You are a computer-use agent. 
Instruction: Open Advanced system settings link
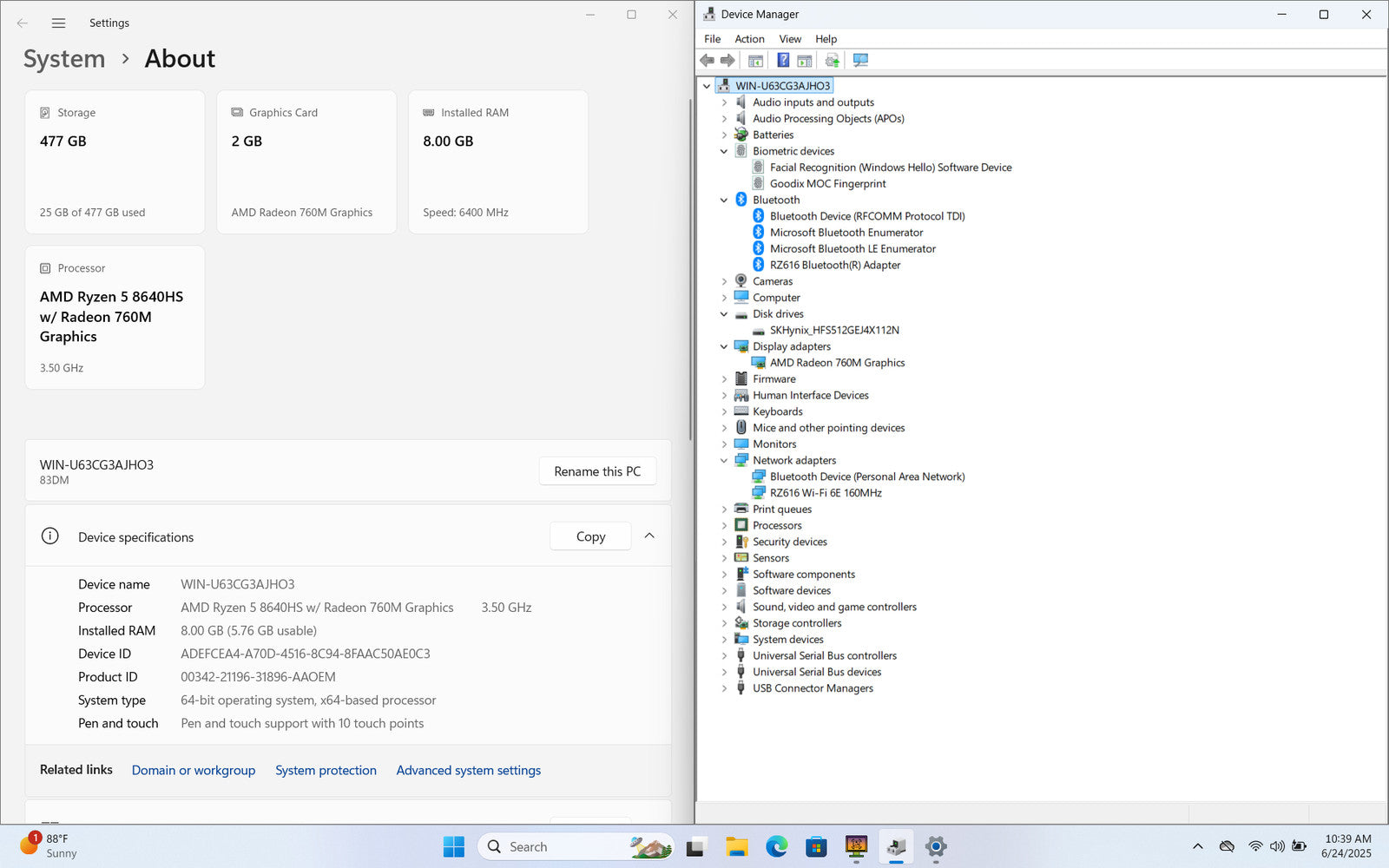(468, 771)
